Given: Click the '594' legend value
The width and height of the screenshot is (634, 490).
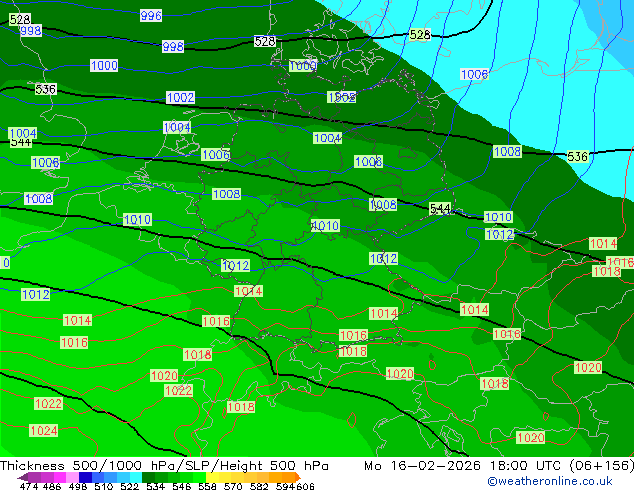Looking at the screenshot, I should point(285,486).
